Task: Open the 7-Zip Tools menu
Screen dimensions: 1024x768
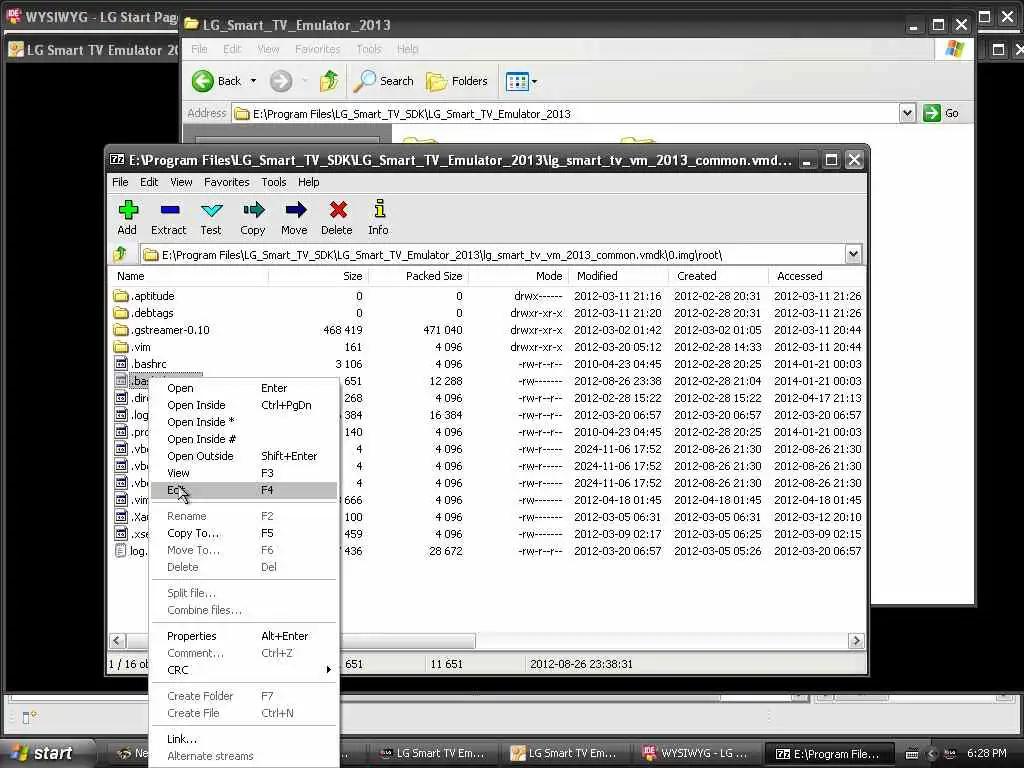Action: point(274,182)
